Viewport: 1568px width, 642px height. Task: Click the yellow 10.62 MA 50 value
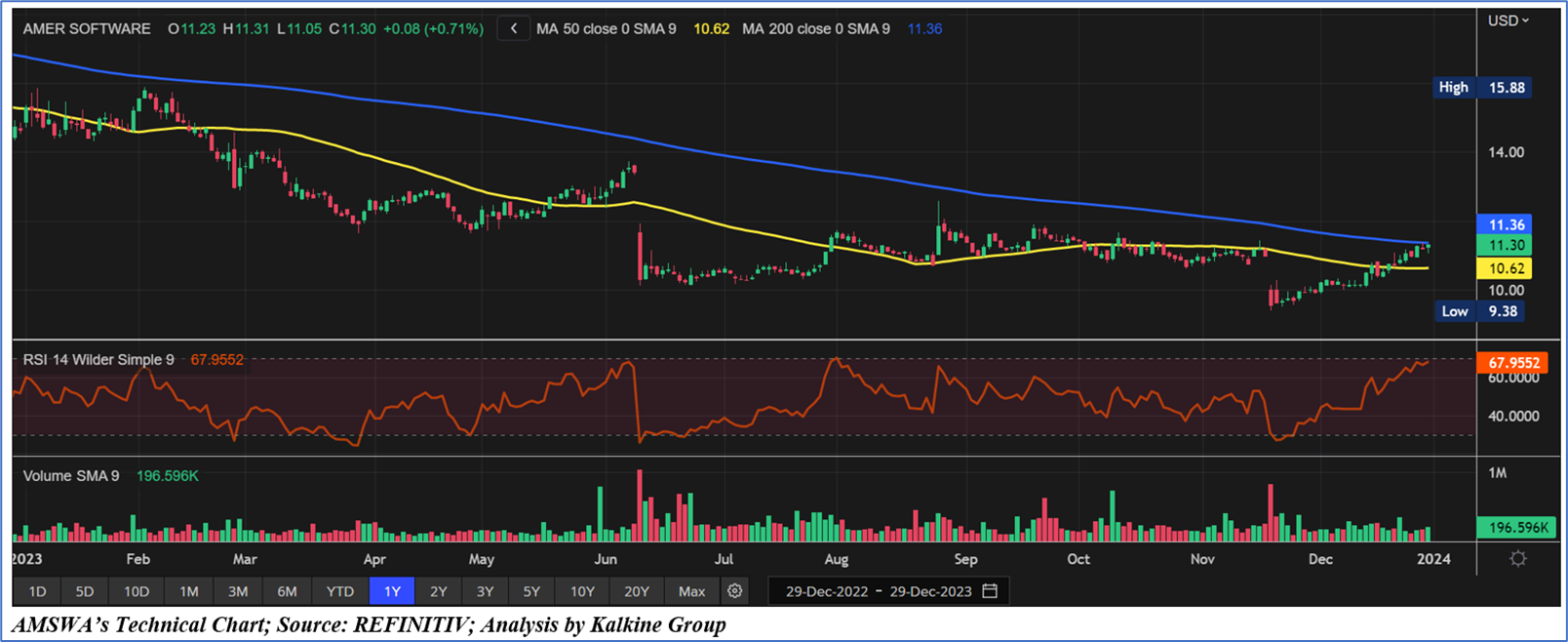[x=711, y=29]
